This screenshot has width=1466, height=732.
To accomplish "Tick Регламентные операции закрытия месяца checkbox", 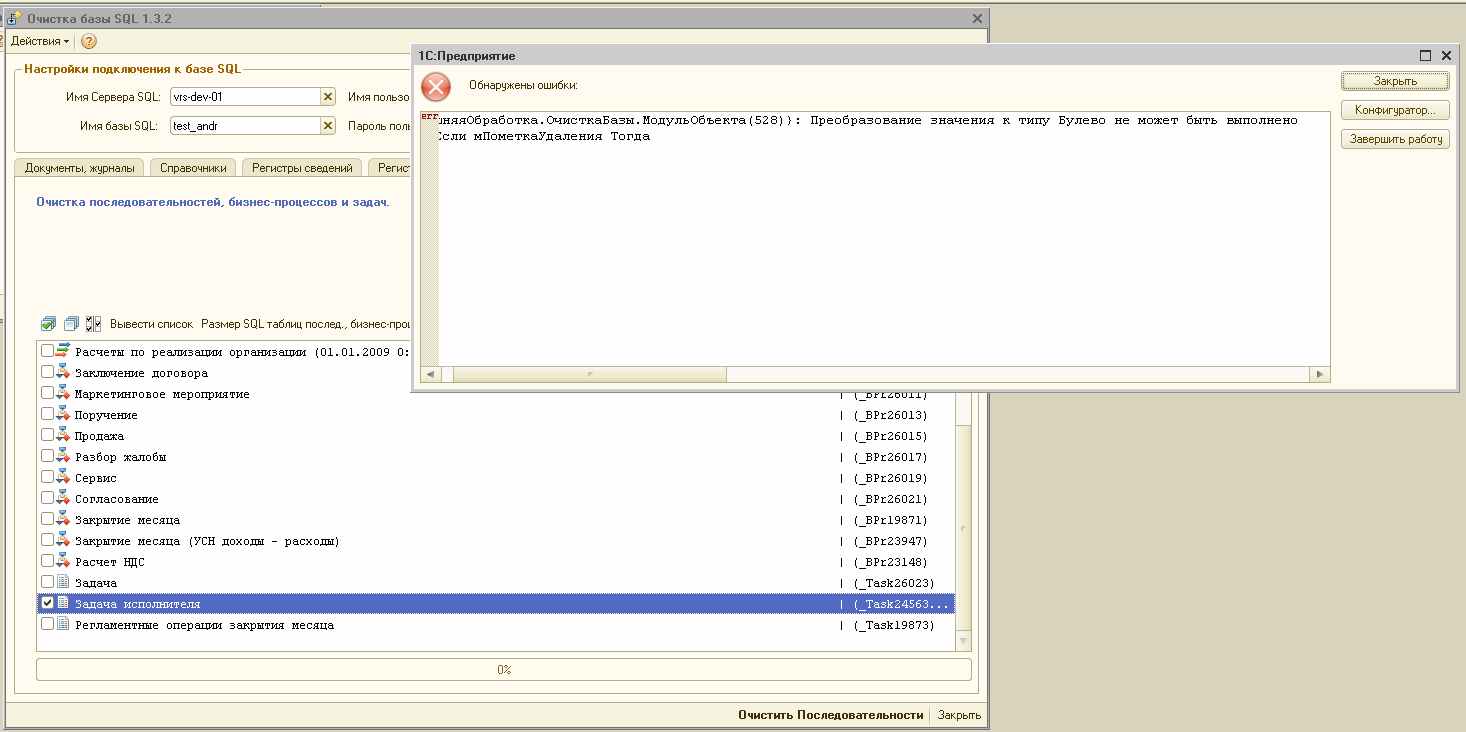I will click(47, 624).
